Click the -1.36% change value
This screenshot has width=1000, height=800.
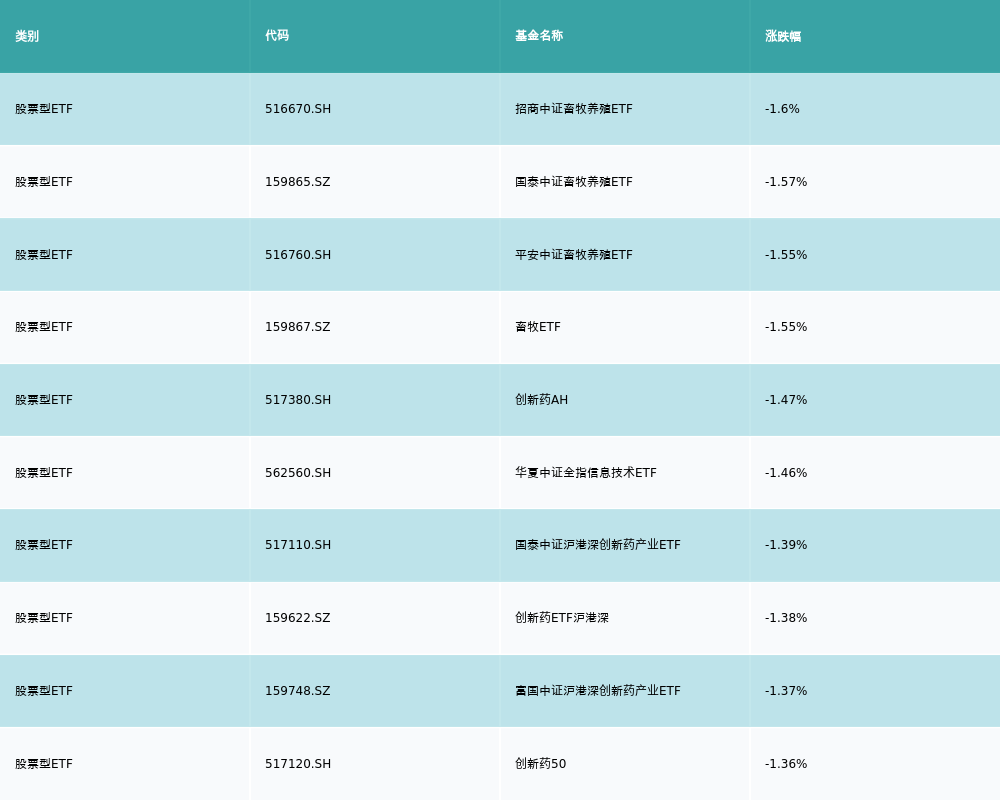coord(786,764)
